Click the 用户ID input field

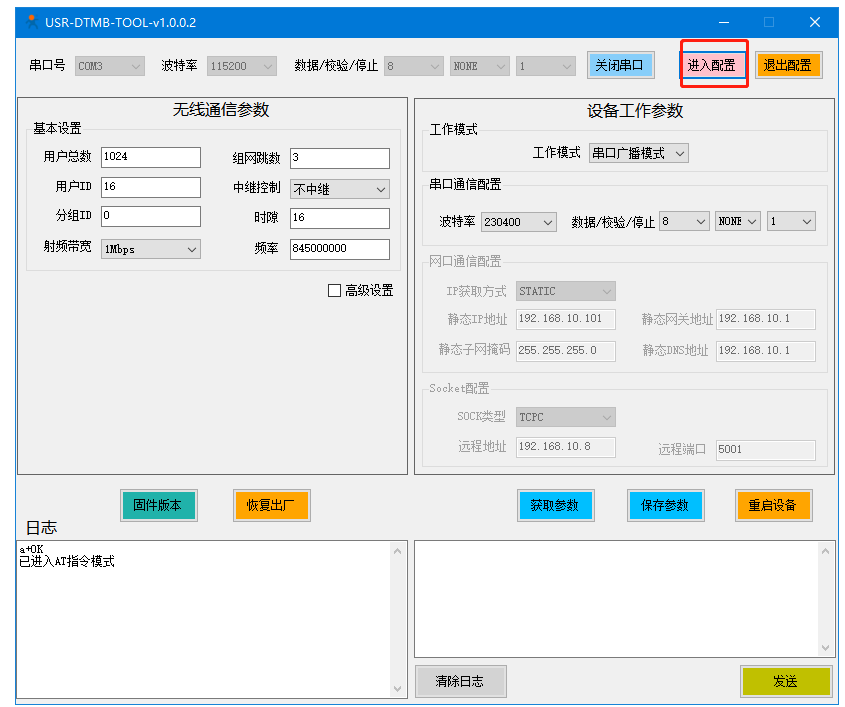tap(150, 187)
